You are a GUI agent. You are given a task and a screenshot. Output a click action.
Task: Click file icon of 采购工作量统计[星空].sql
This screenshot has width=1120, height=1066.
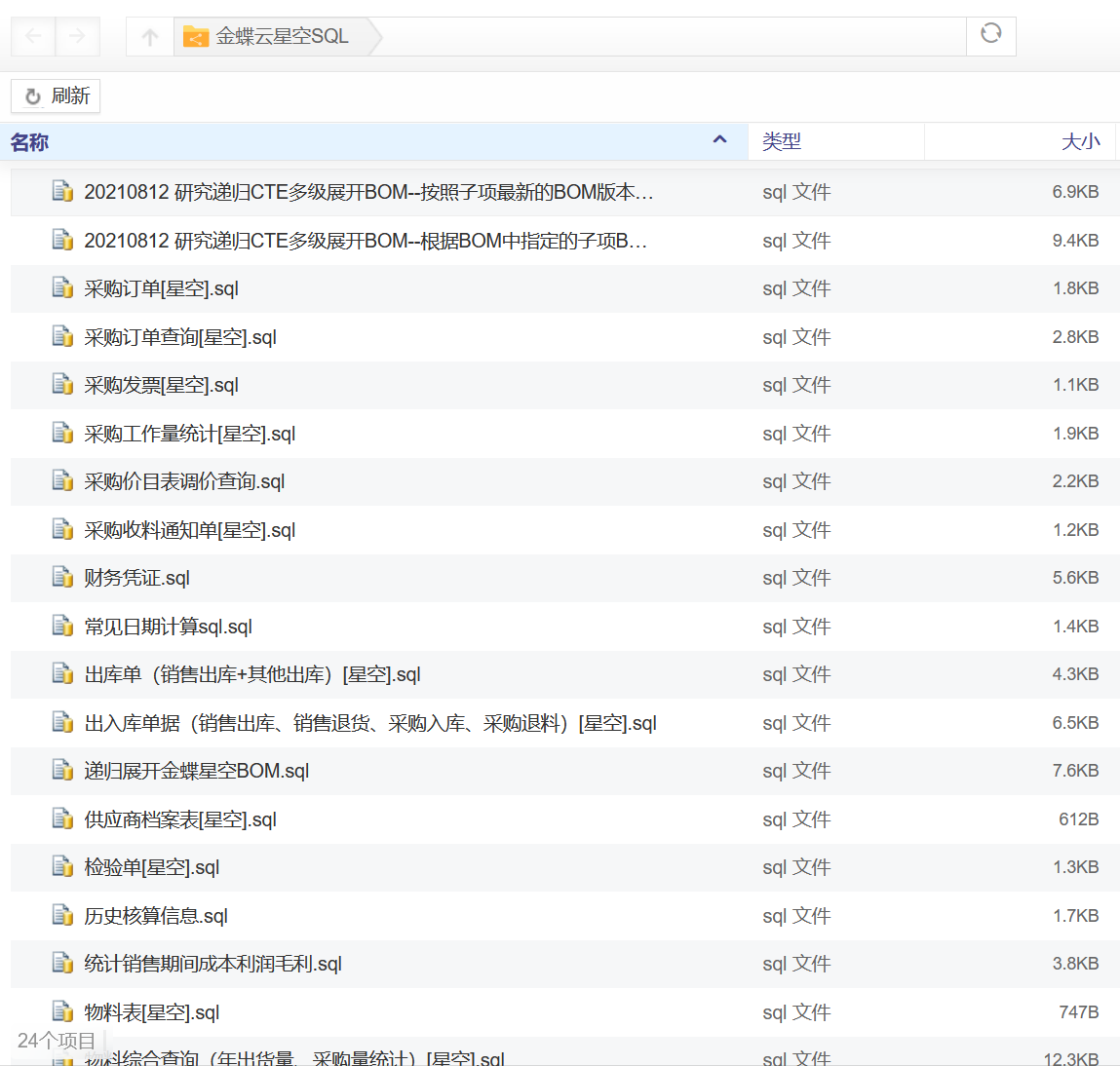(62, 433)
